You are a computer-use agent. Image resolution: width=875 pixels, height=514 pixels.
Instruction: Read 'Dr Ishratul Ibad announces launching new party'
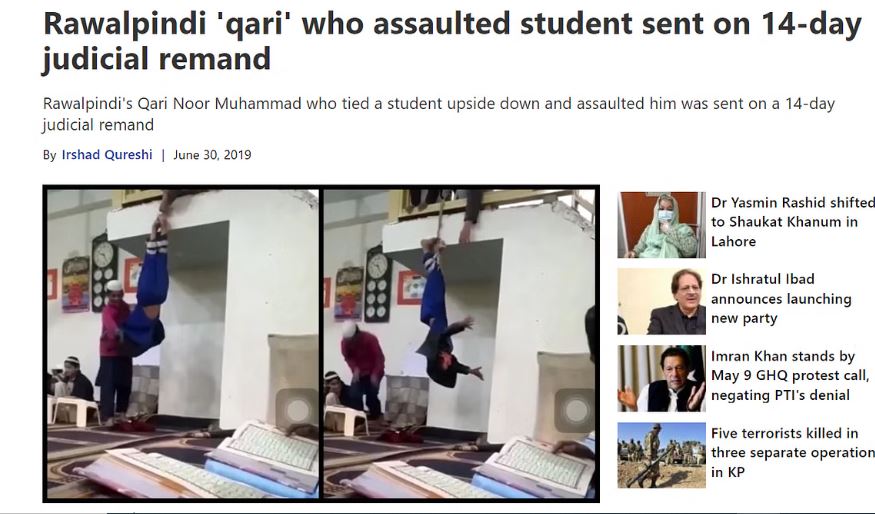coord(781,299)
